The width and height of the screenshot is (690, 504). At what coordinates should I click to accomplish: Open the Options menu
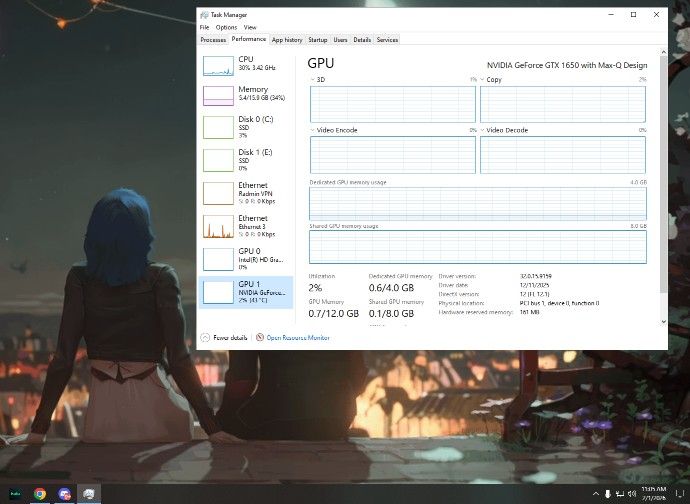[226, 27]
